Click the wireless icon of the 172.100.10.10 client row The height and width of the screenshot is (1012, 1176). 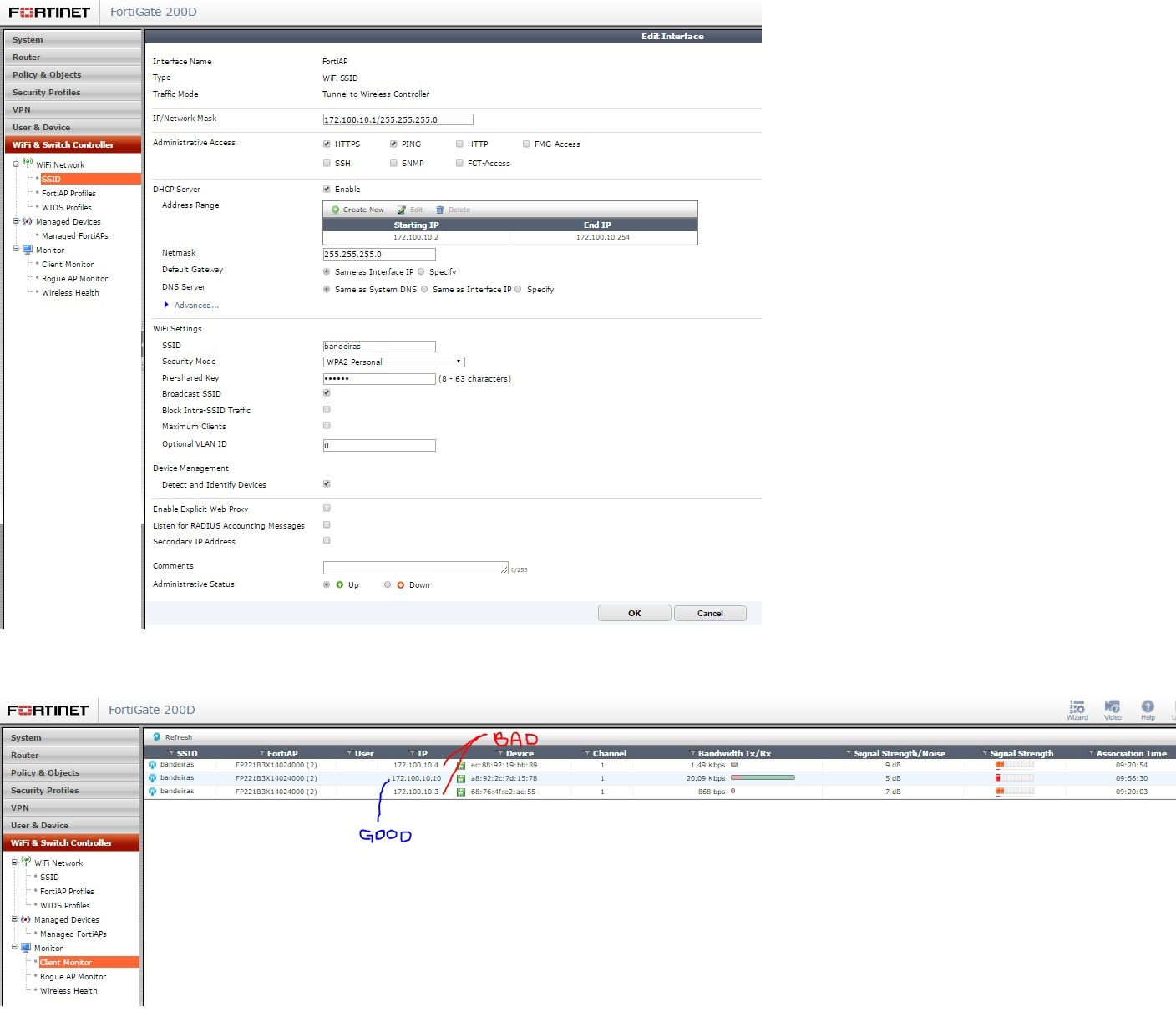152,778
